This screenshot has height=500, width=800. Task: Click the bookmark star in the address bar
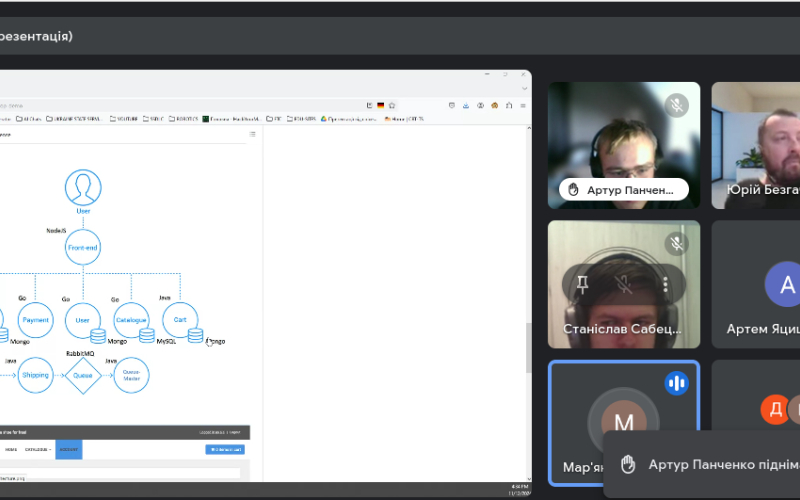point(392,106)
